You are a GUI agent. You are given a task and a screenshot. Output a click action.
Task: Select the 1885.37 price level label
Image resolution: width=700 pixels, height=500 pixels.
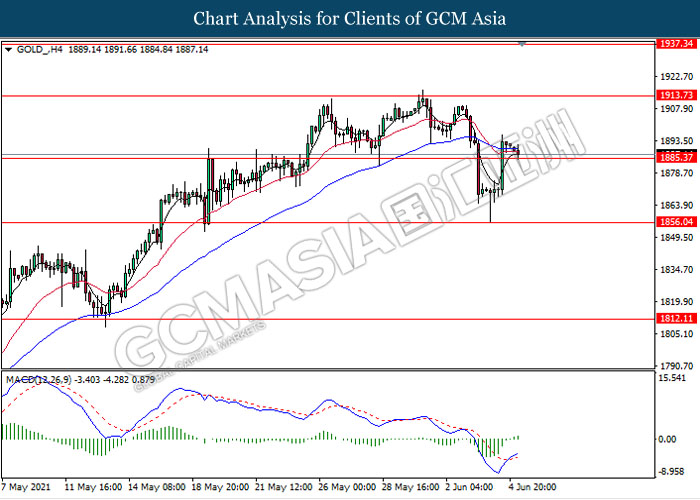pyautogui.click(x=676, y=158)
